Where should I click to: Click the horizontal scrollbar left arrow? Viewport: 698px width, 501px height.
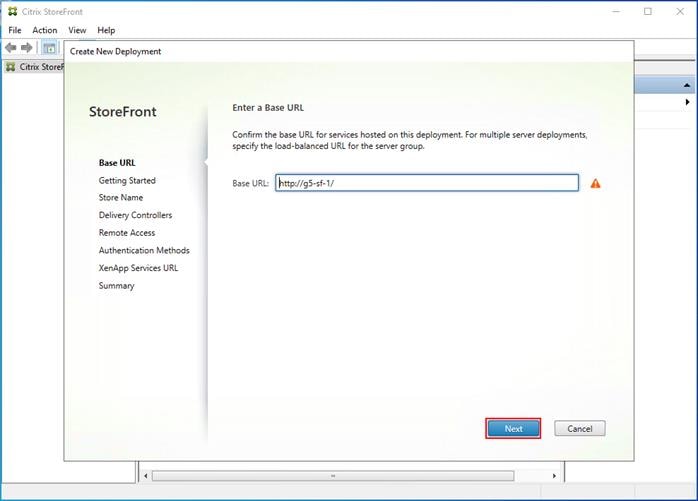pos(146,476)
